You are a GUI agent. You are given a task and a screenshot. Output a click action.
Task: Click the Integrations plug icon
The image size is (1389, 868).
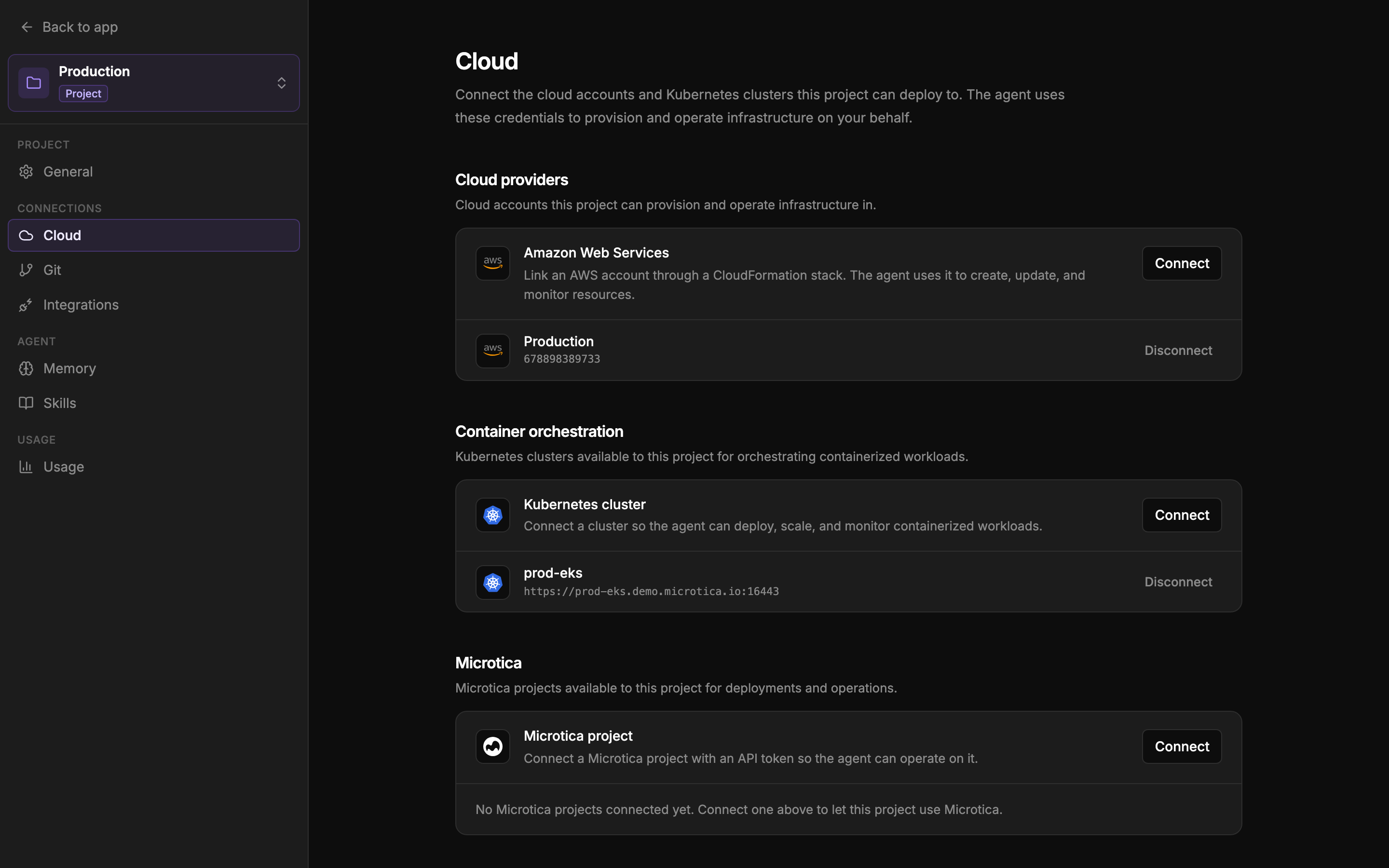pyautogui.click(x=26, y=305)
